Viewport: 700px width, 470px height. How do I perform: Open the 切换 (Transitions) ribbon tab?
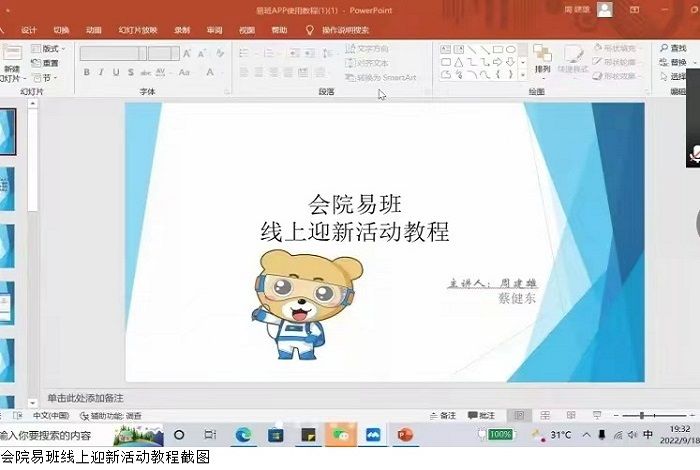click(x=61, y=30)
